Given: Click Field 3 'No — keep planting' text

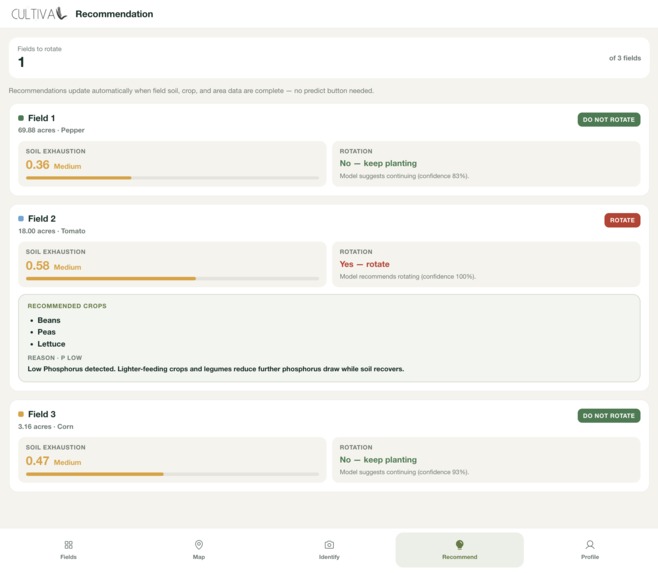Looking at the screenshot, I should (378, 460).
